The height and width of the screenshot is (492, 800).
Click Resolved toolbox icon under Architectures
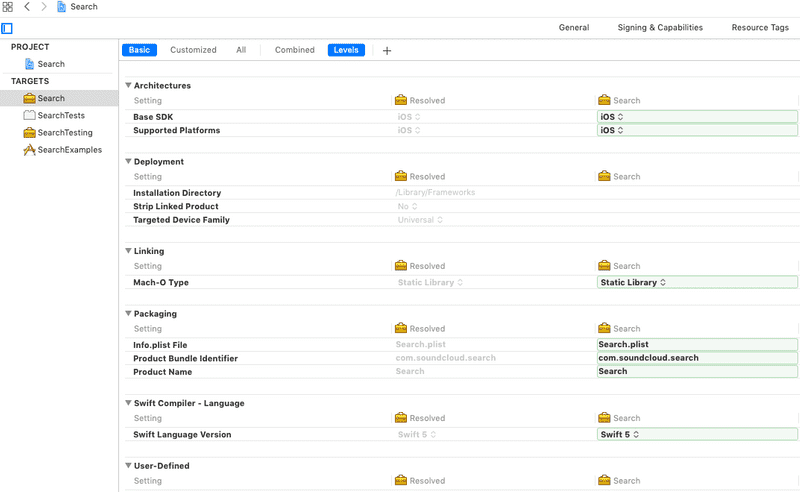[401, 100]
